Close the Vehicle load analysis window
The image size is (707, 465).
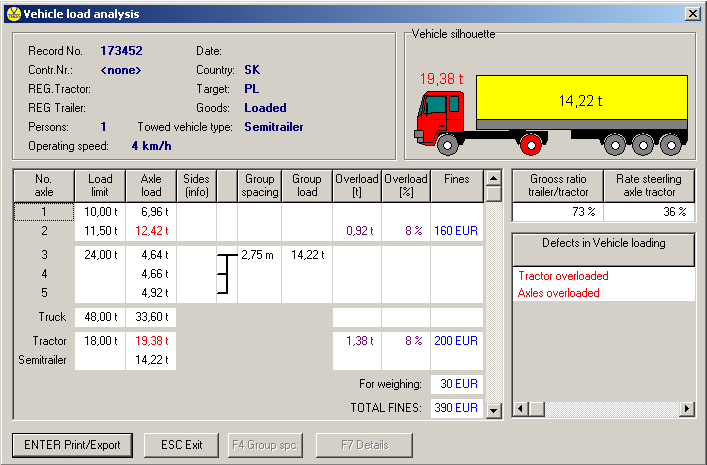click(692, 14)
